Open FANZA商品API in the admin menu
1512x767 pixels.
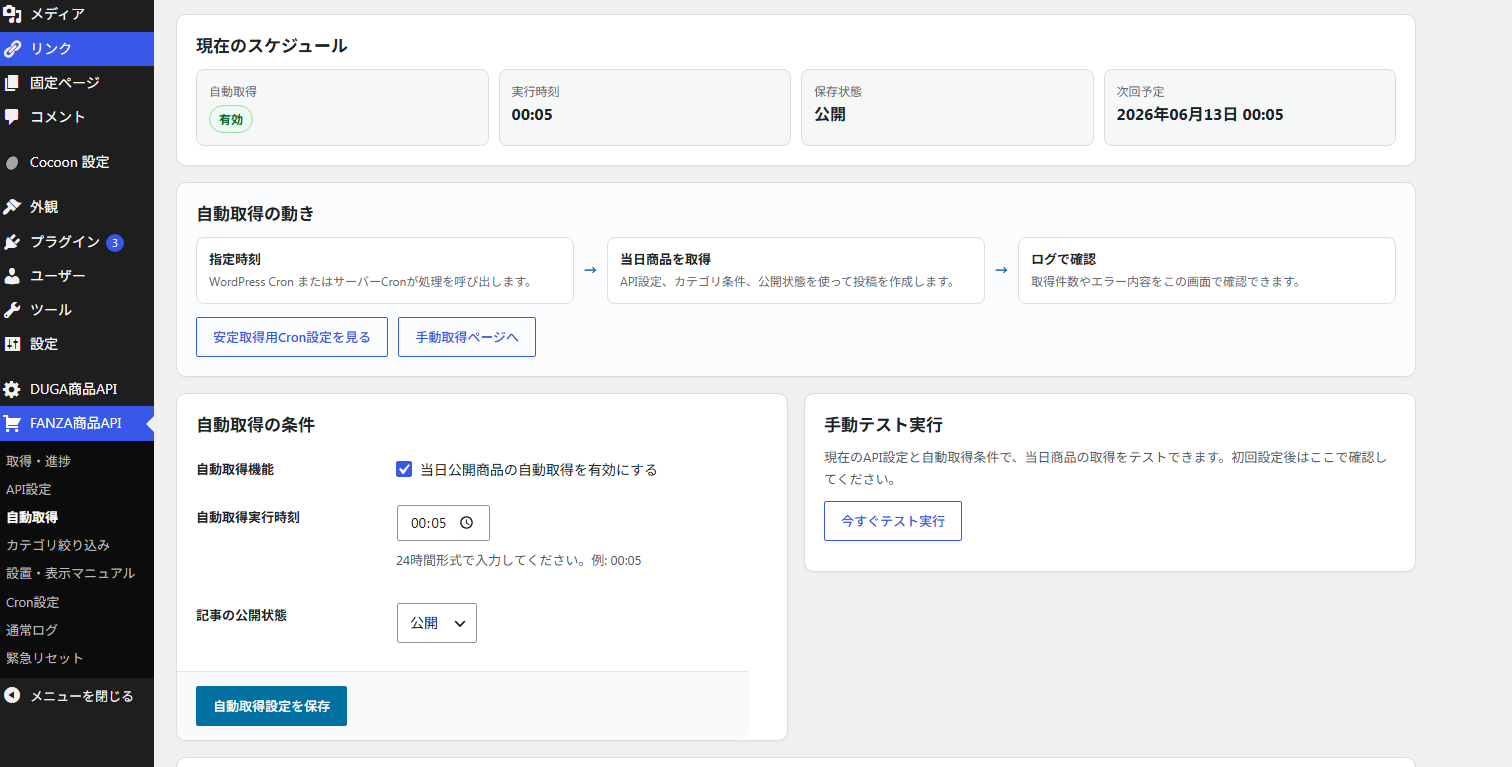[x=77, y=423]
